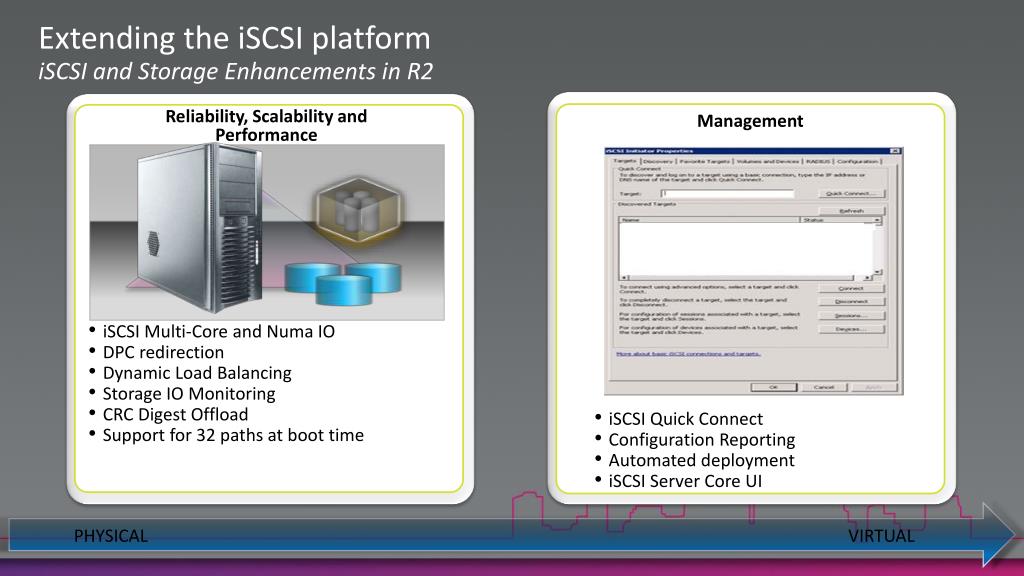Viewport: 1024px width, 576px height.
Task: Click 'iSCSI Multi-Core and Numa IO' bullet
Action: [219, 332]
